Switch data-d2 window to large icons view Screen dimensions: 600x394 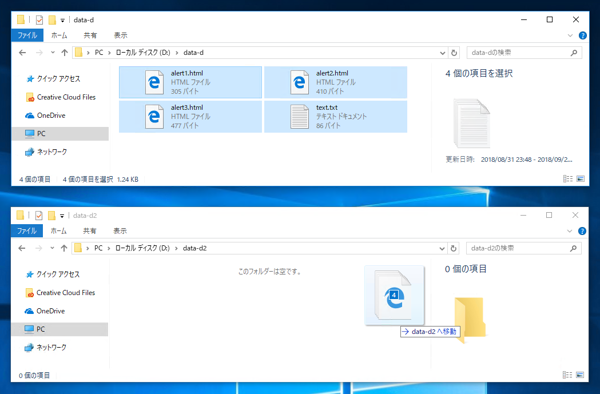coord(580,375)
